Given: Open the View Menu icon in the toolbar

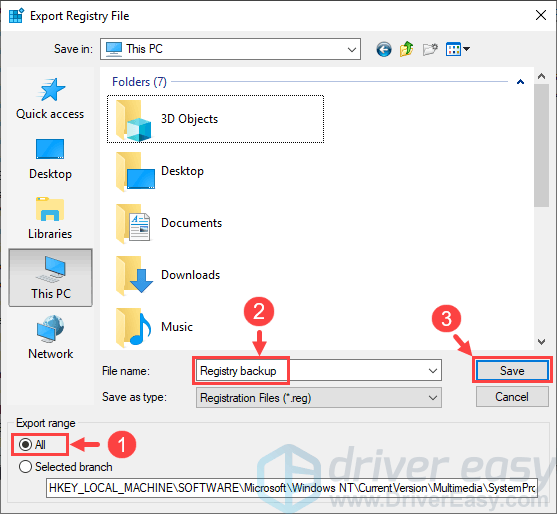Looking at the screenshot, I should pos(458,49).
